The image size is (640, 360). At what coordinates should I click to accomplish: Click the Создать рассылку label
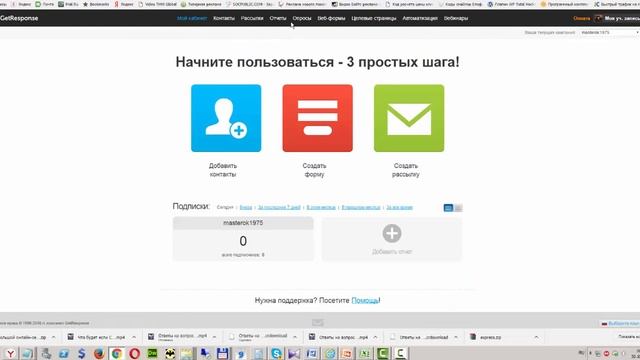coord(406,170)
